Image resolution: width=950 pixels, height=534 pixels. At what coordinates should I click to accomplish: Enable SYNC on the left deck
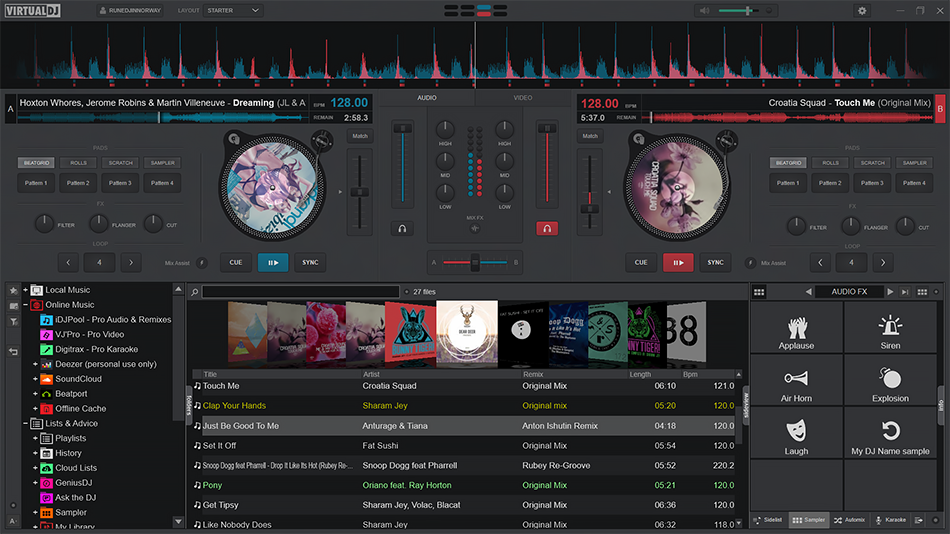pos(310,262)
